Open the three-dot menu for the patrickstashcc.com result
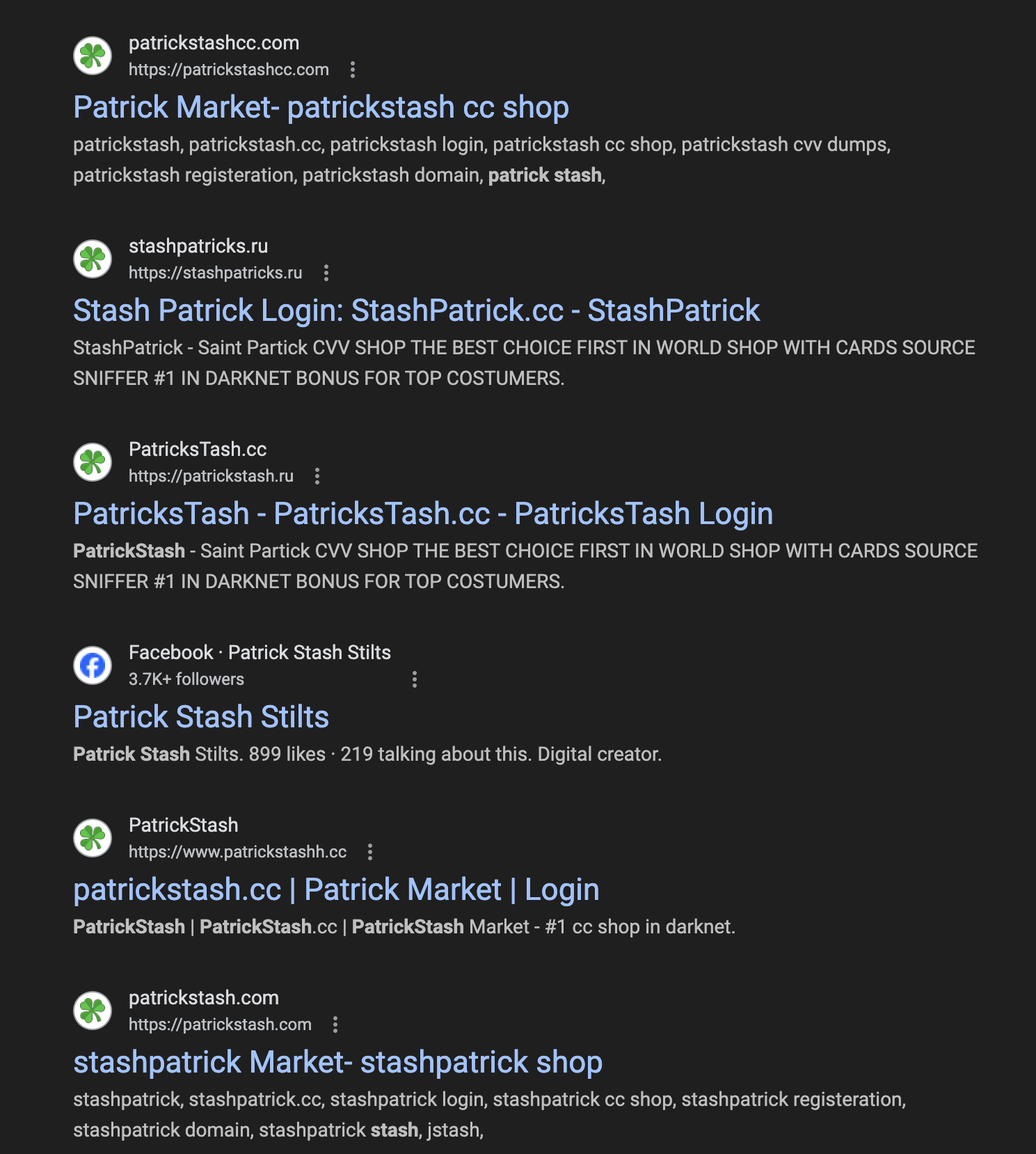Viewport: 1036px width, 1154px height. pos(352,70)
